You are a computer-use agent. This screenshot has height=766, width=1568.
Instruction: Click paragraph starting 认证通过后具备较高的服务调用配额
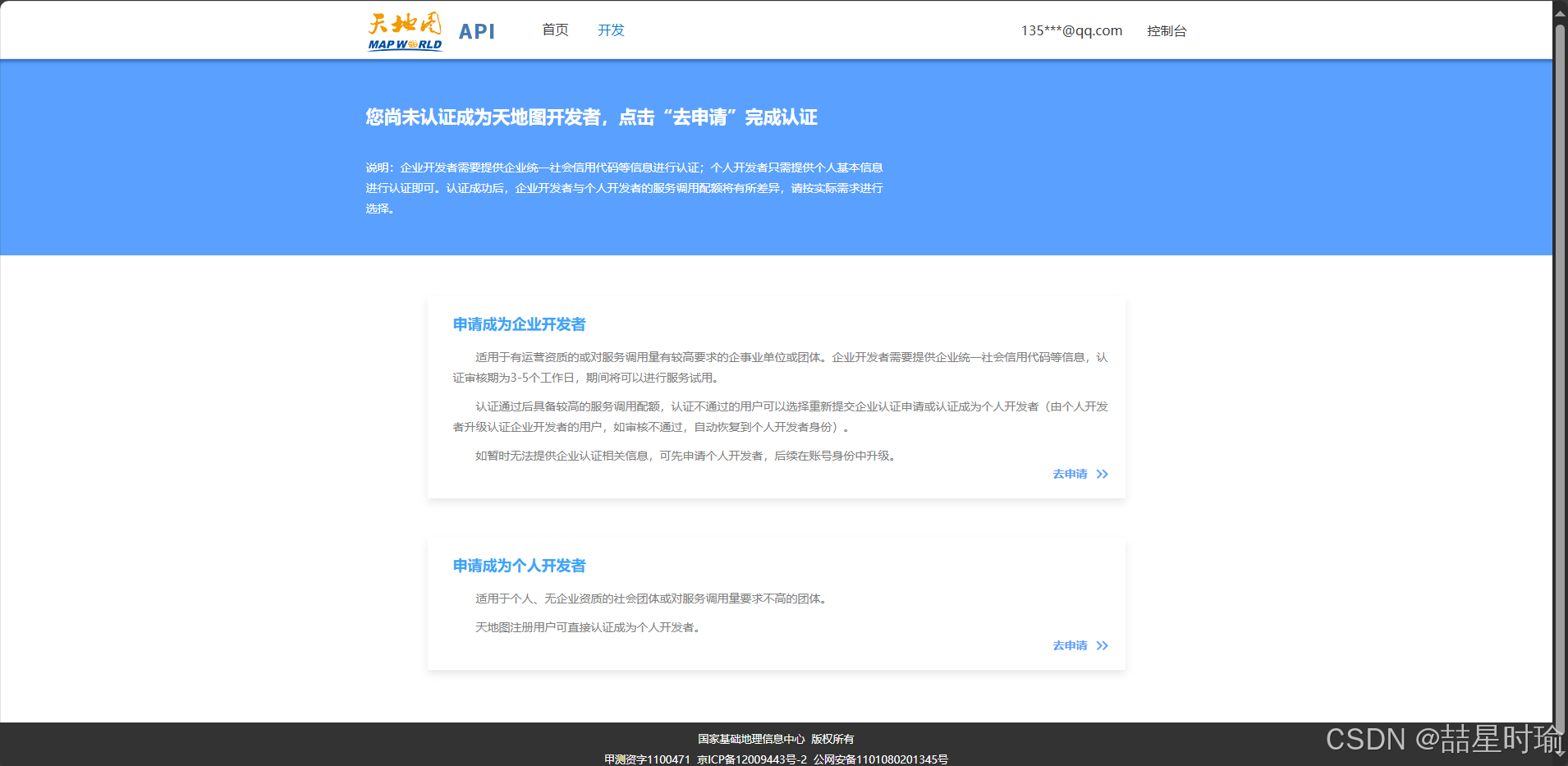780,416
